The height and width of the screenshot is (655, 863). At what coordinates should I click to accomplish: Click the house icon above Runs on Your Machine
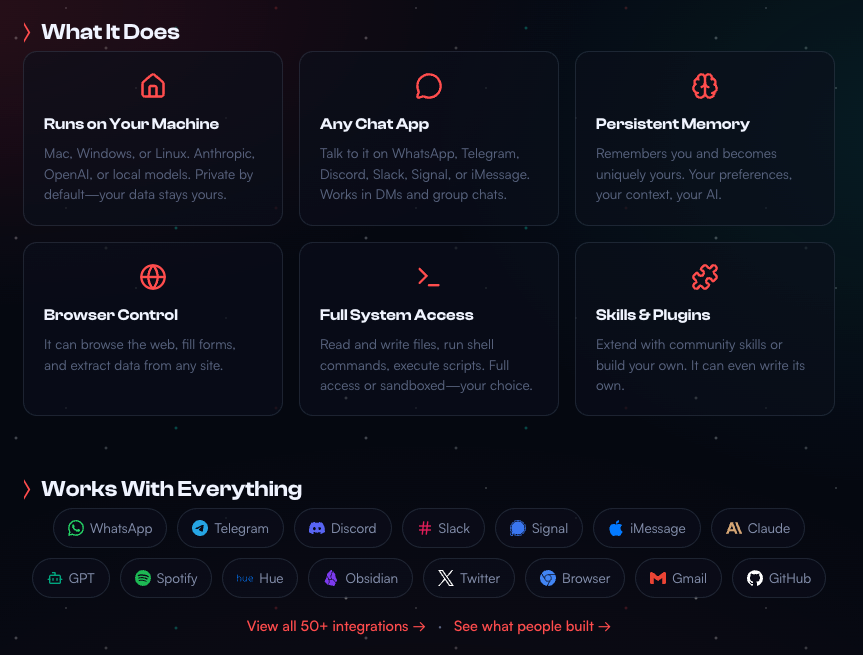pyautogui.click(x=153, y=85)
